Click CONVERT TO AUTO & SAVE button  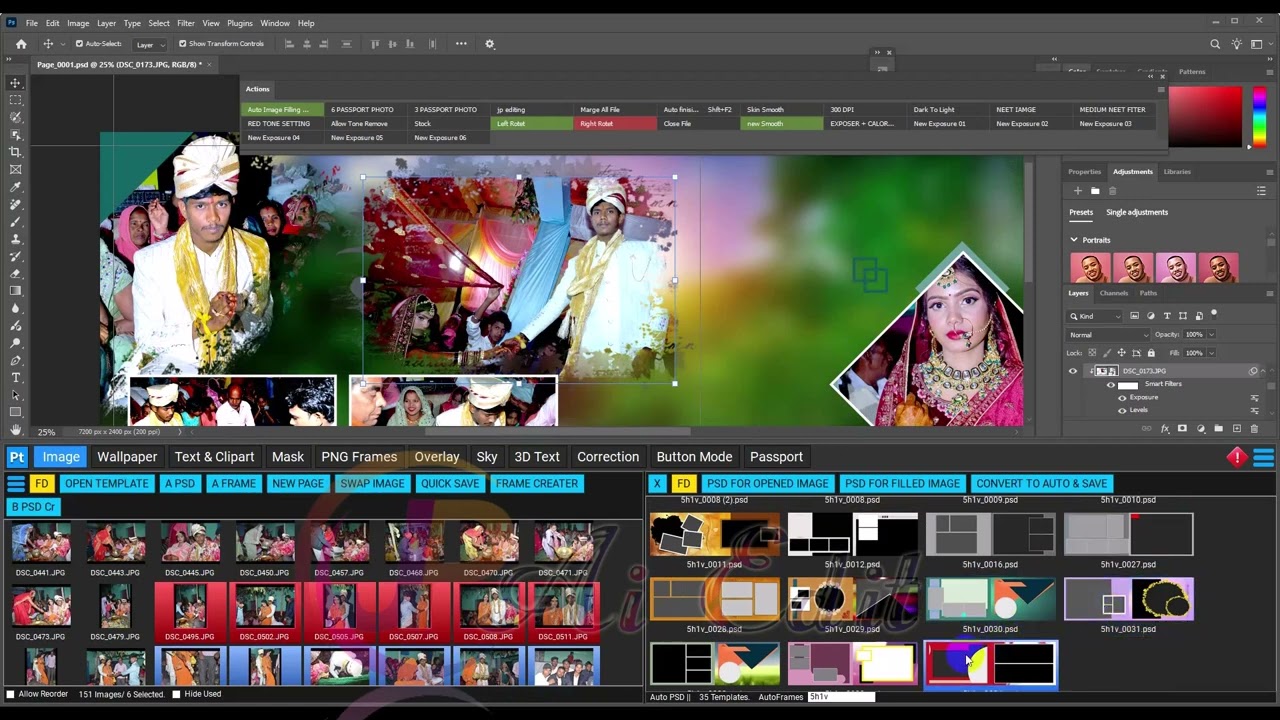[1041, 483]
